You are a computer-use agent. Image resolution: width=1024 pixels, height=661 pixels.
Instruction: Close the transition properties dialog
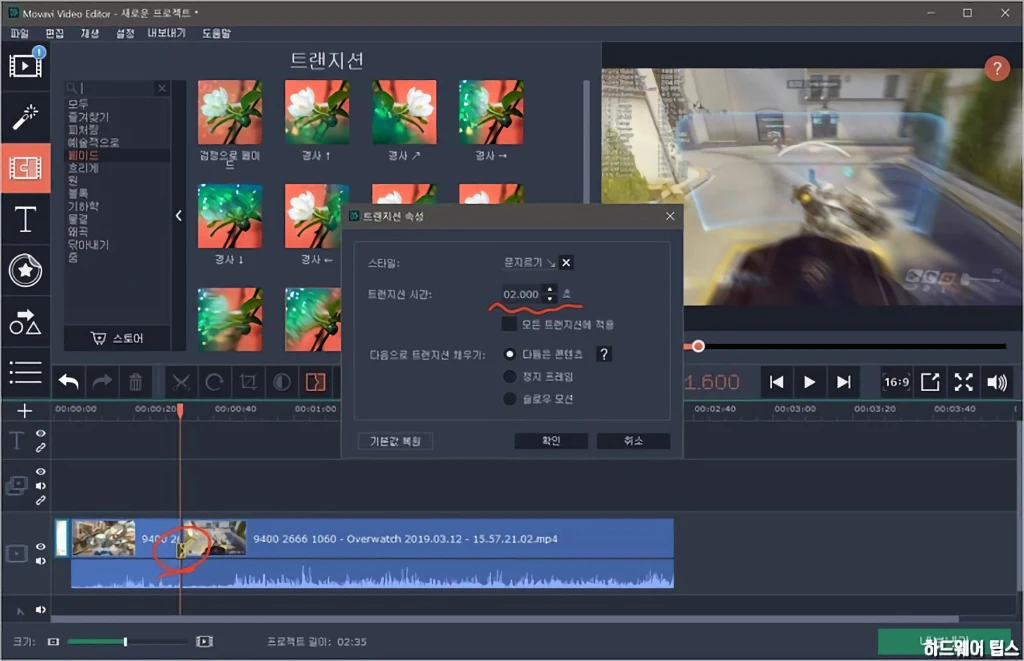pyautogui.click(x=670, y=216)
